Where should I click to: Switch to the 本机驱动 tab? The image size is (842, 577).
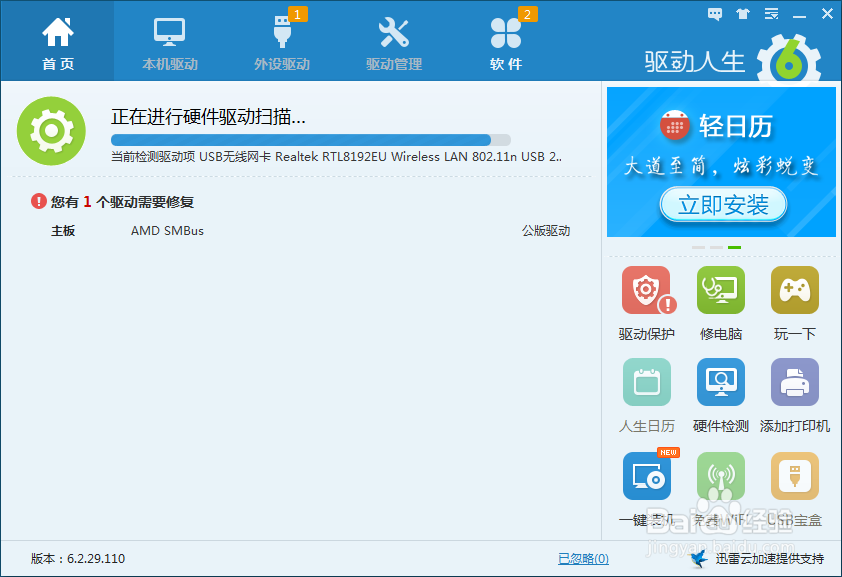[x=170, y=44]
